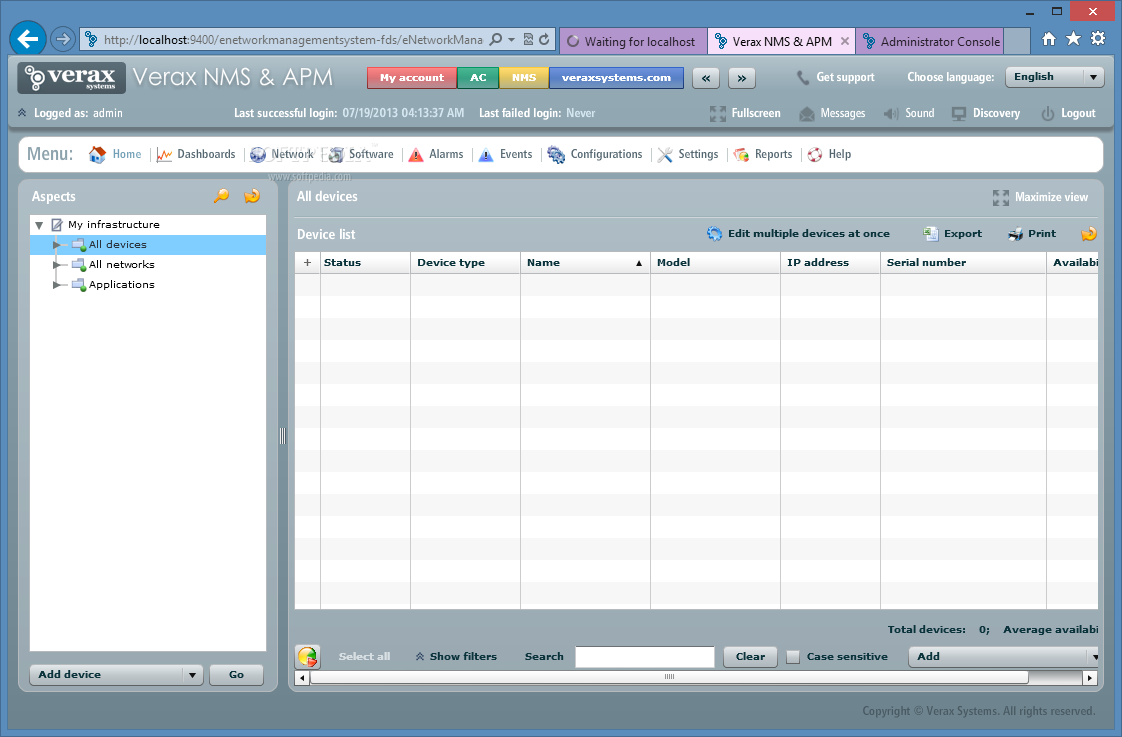Navigate to next with » button

[x=741, y=78]
